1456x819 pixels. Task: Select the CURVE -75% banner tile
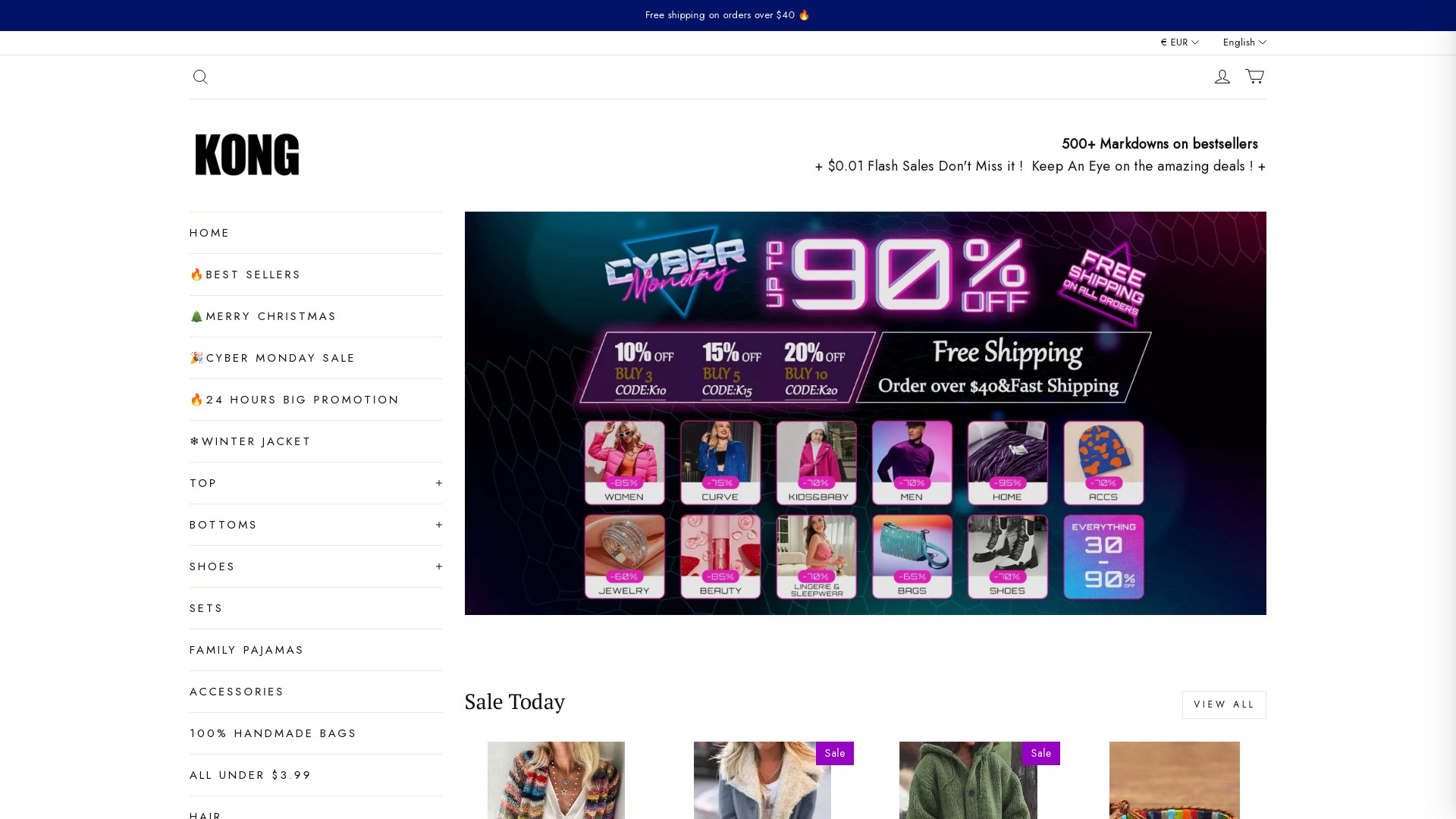(x=720, y=463)
